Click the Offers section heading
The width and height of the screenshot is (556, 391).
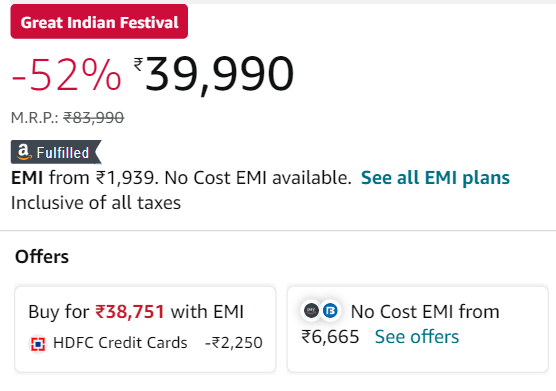pos(42,256)
